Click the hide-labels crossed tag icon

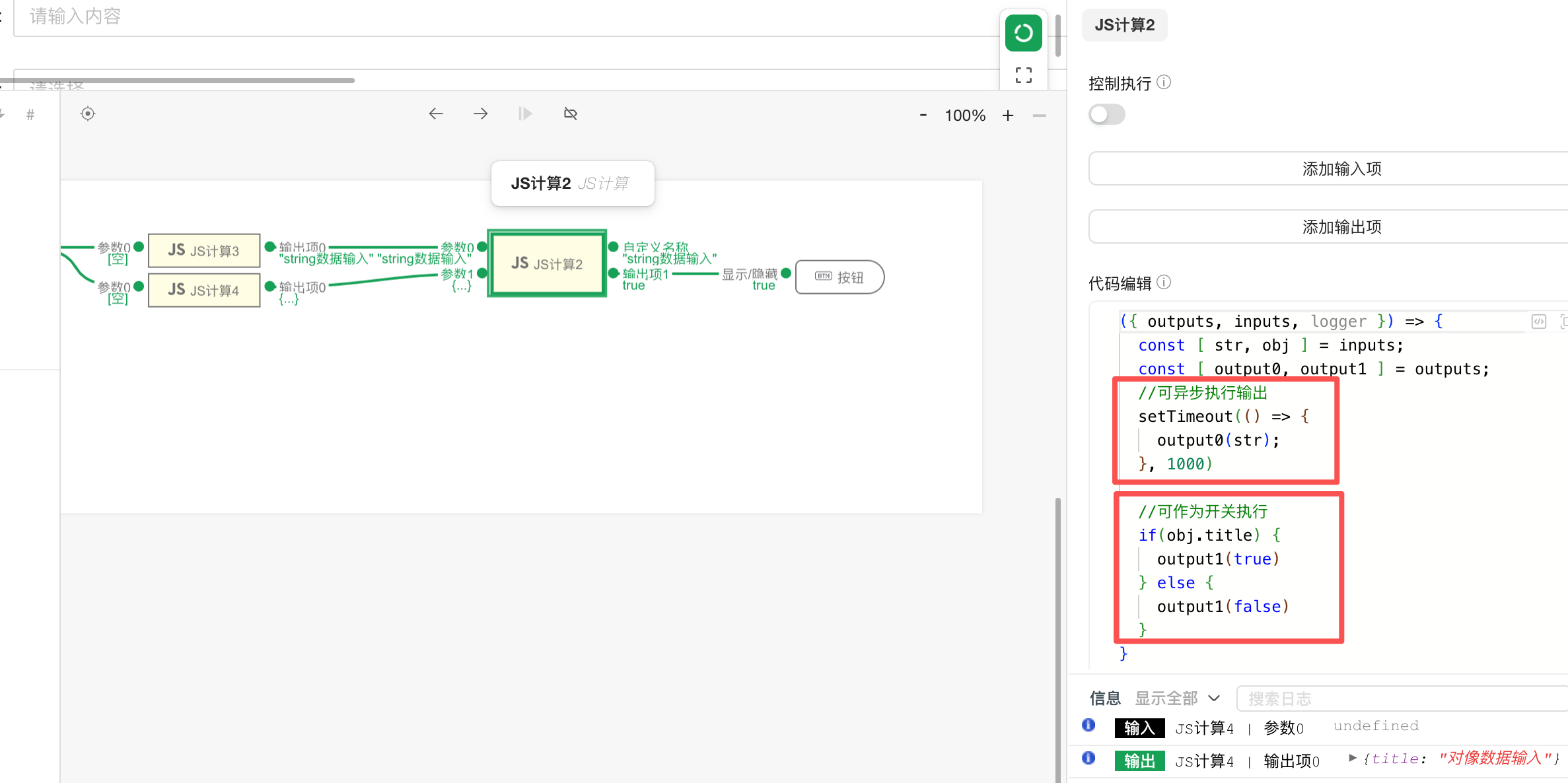coord(571,114)
